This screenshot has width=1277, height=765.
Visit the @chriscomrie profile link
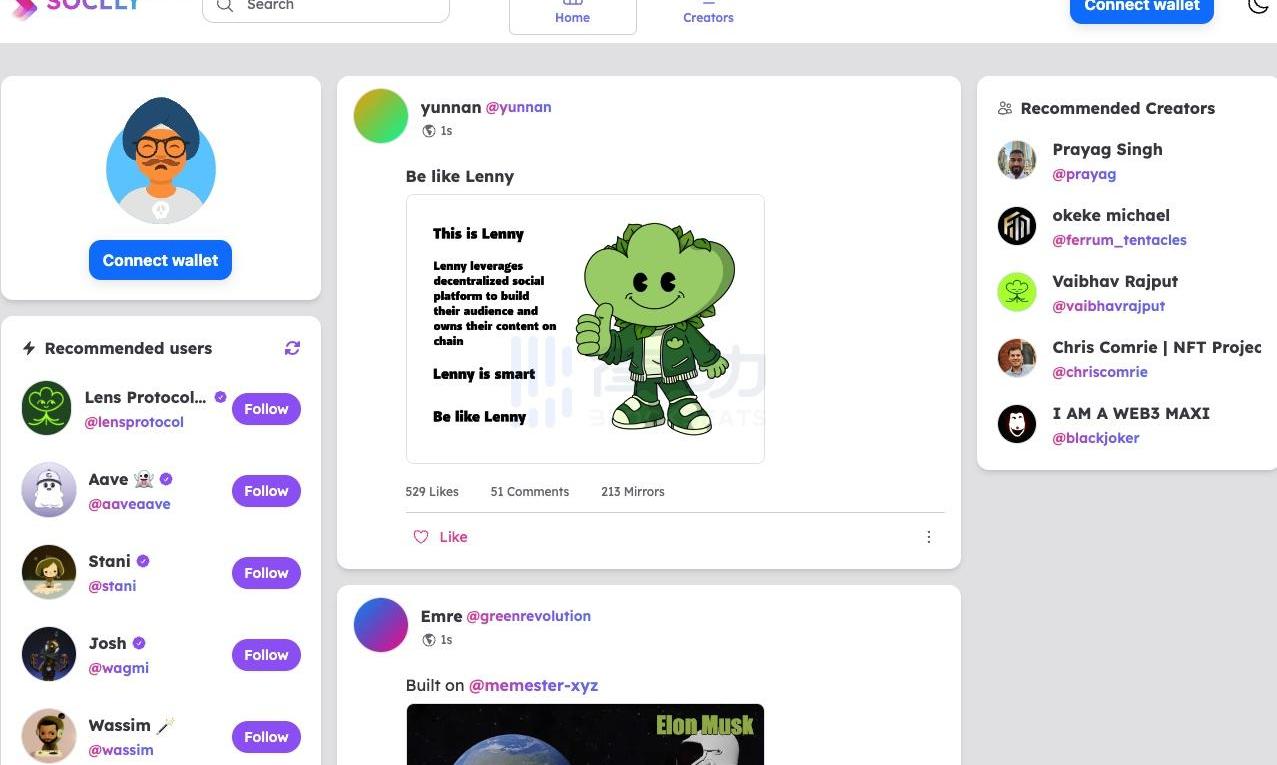click(x=1099, y=372)
